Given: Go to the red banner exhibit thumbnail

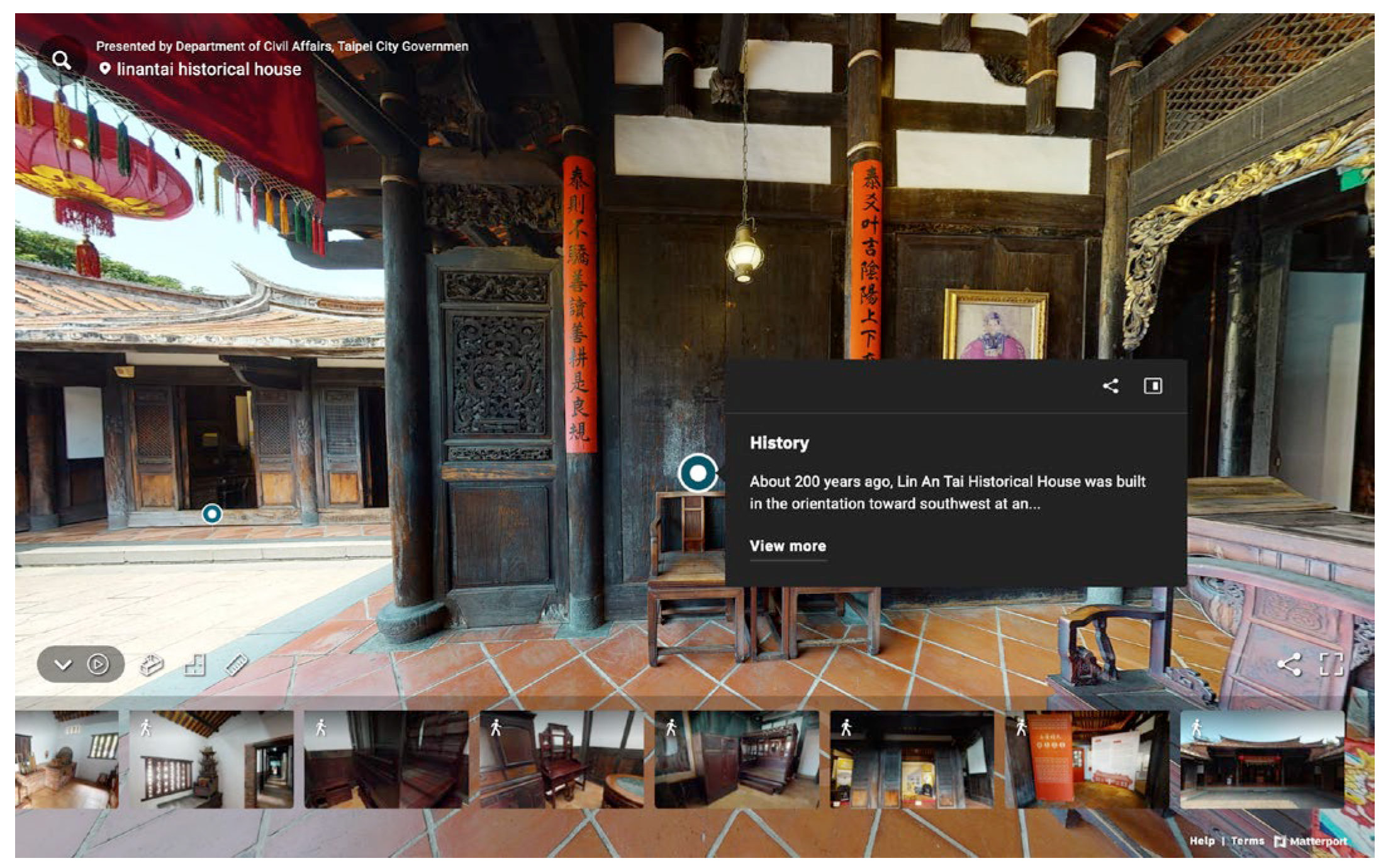Looking at the screenshot, I should click(1087, 760).
